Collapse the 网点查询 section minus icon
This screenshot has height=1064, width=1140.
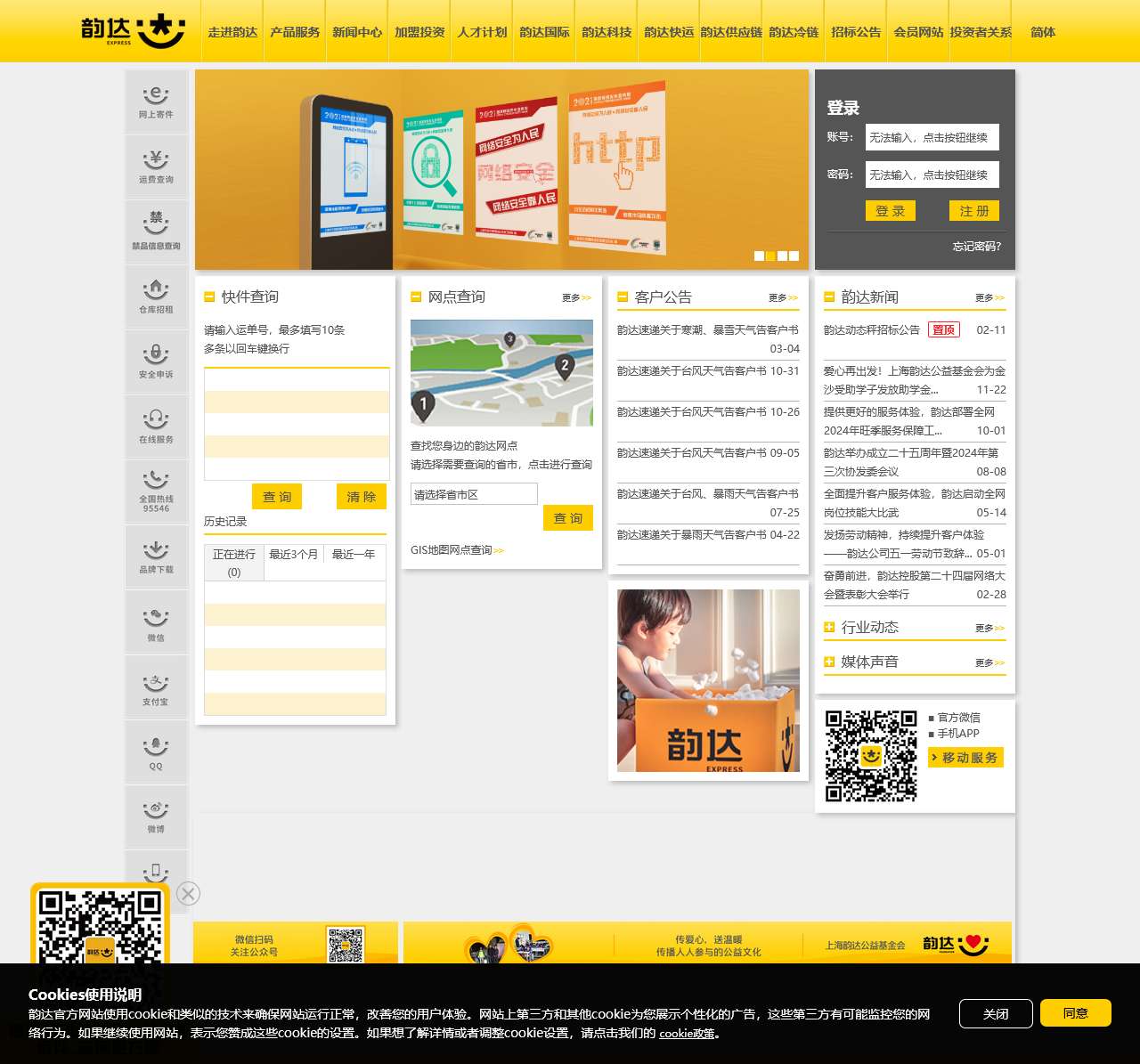[416, 296]
